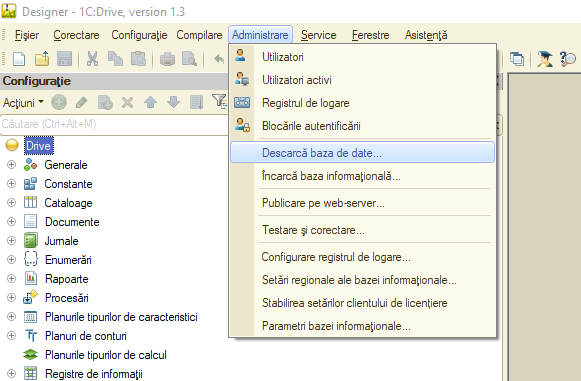Click the Cut scissors icon
Viewport: 581px width, 381px height.
click(x=92, y=59)
